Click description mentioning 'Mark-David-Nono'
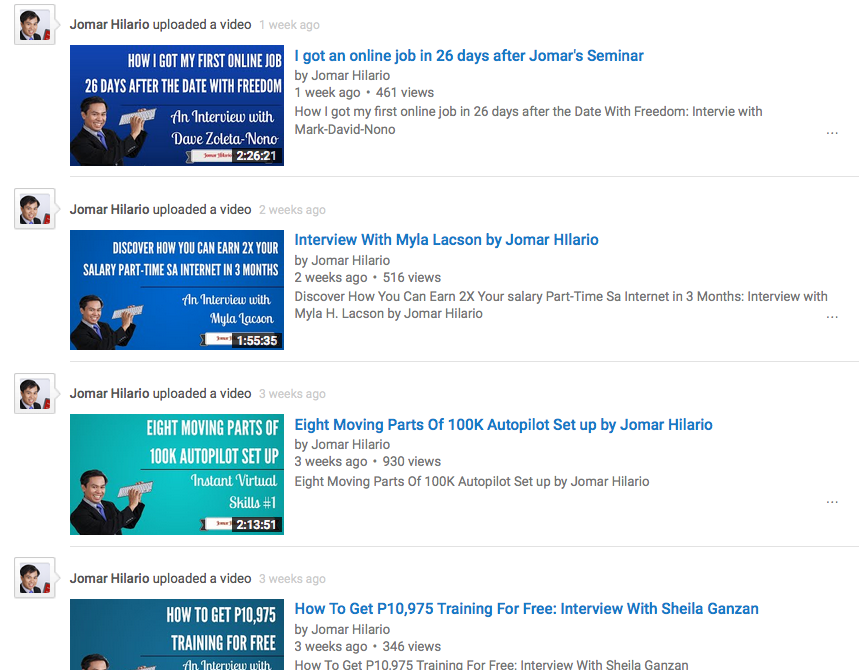This screenshot has height=670, width=859. click(x=529, y=121)
